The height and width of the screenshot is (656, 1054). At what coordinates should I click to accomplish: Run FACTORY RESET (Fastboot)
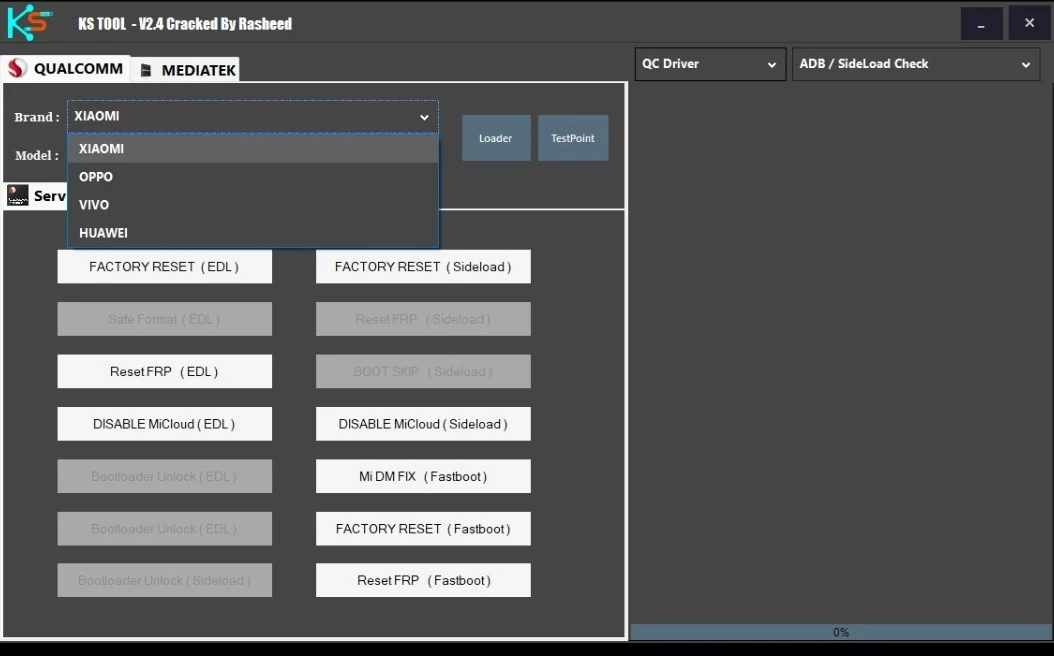[x=423, y=529]
